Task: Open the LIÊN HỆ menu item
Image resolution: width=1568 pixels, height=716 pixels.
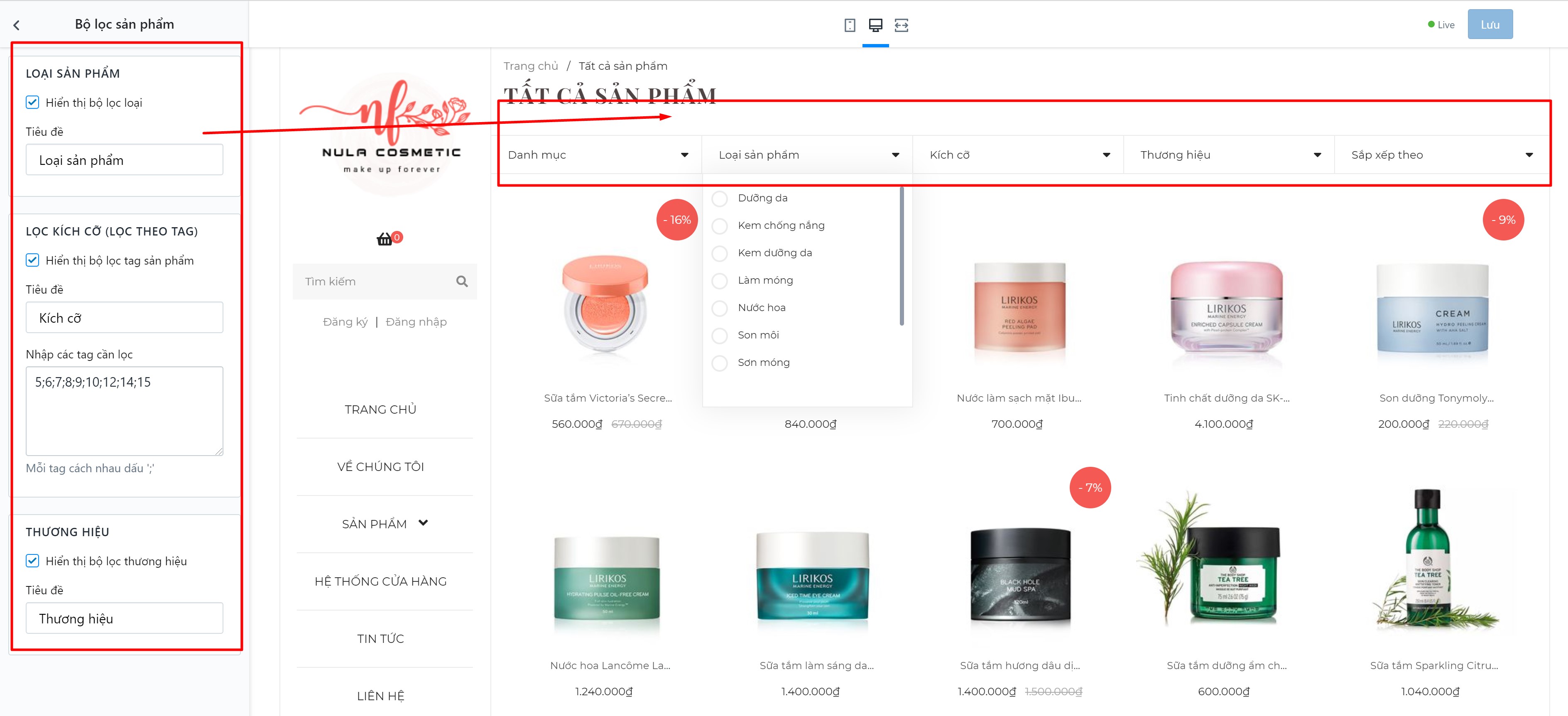Action: click(380, 696)
